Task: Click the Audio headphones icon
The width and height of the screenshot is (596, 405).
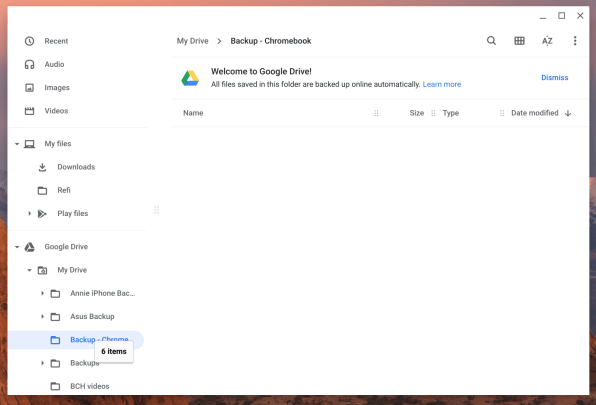Action: [x=29, y=64]
